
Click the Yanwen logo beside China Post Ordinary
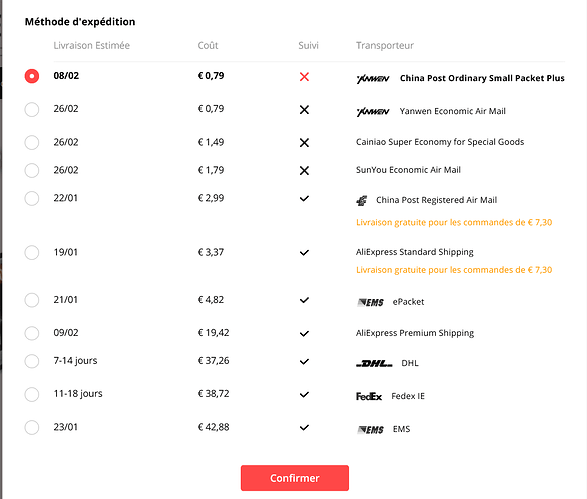tap(373, 79)
